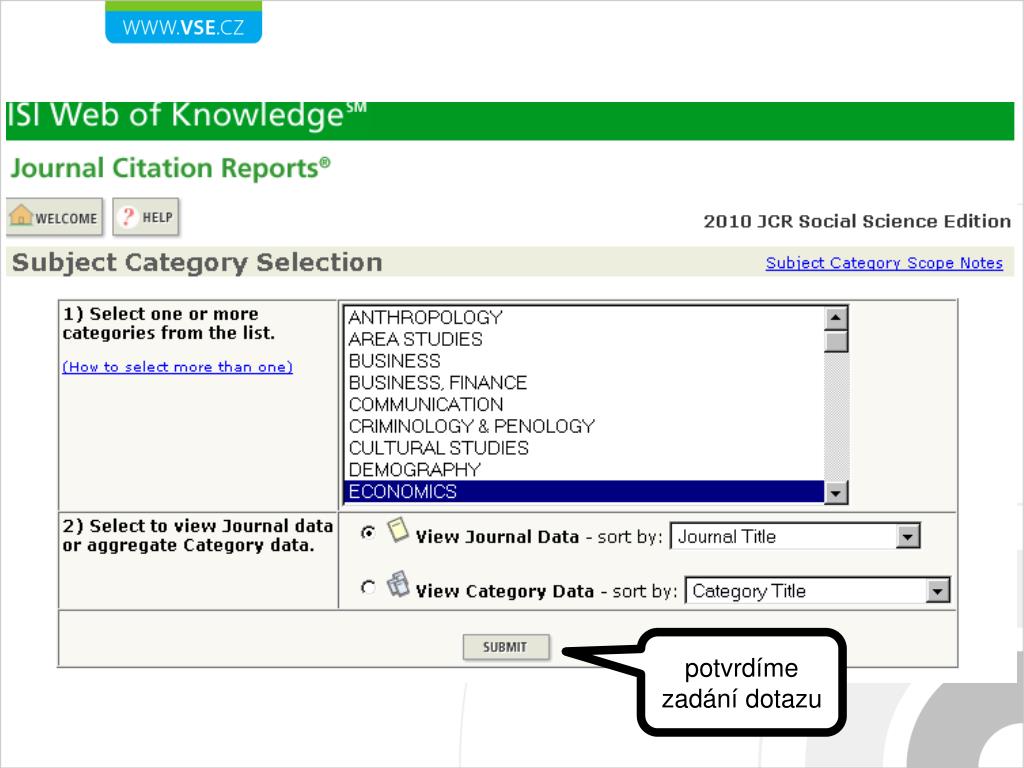This screenshot has height=768, width=1024.
Task: Click the WELCOME home button
Action: 55,217
